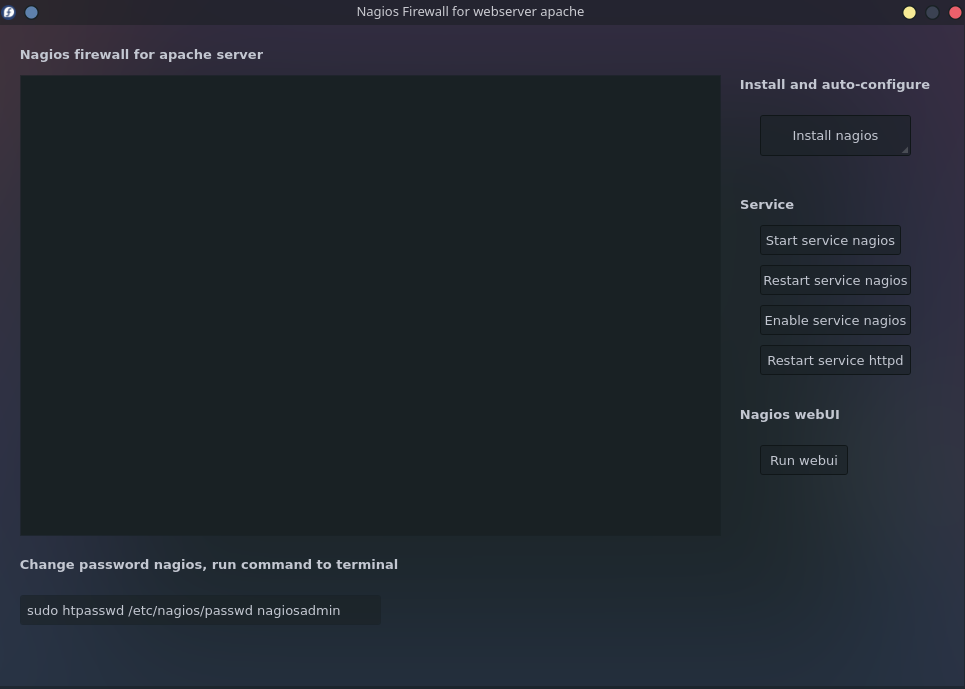This screenshot has height=689, width=965.
Task: Click the 'Install and auto-configure' heading
Action: pyautogui.click(x=835, y=84)
